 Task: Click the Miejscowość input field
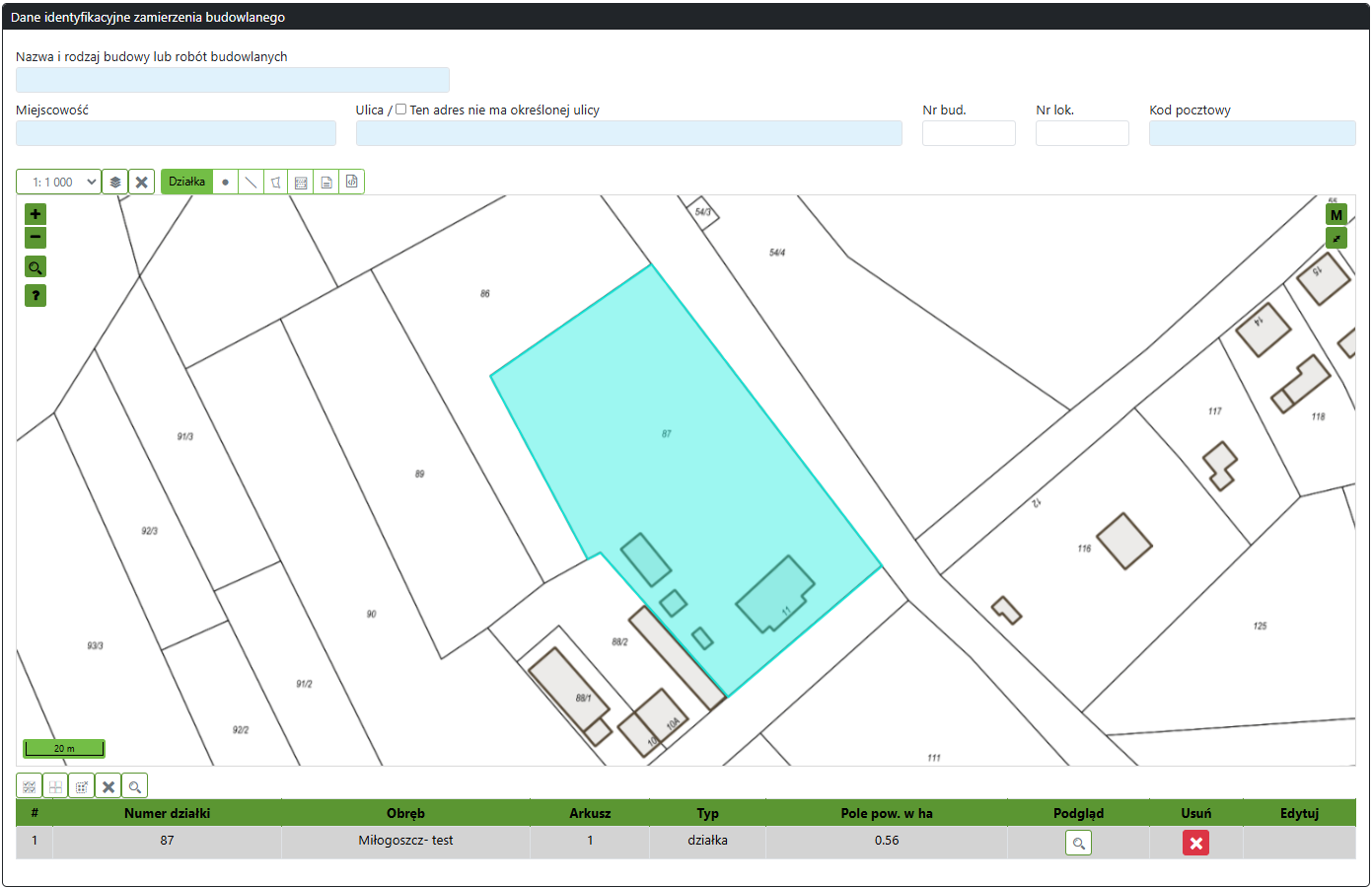176,133
